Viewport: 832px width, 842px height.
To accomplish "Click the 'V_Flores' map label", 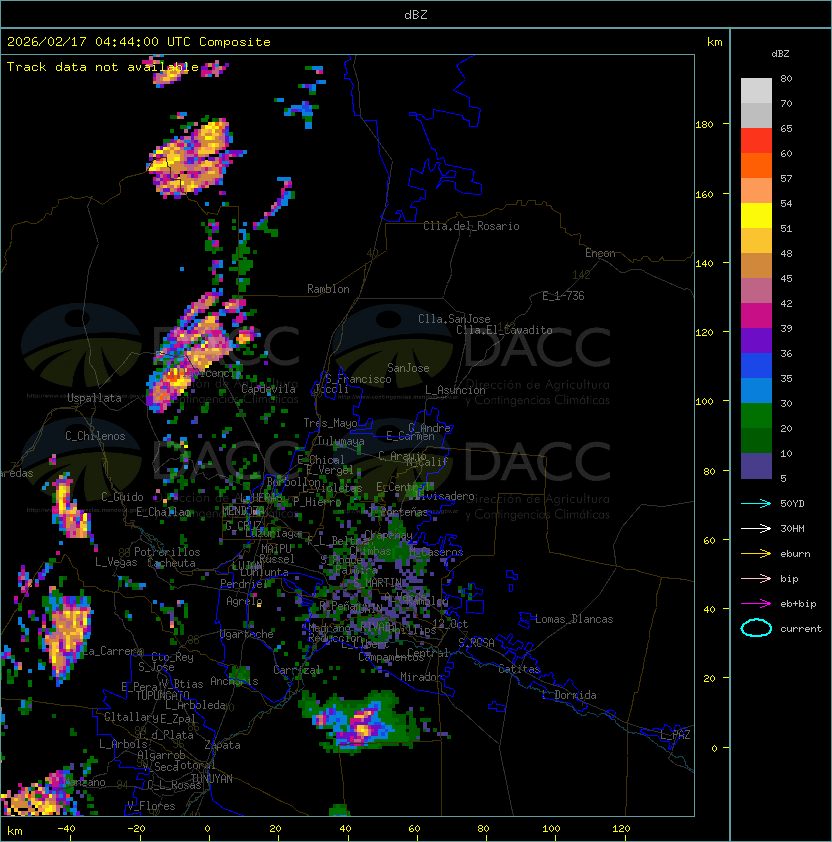I will click(151, 806).
